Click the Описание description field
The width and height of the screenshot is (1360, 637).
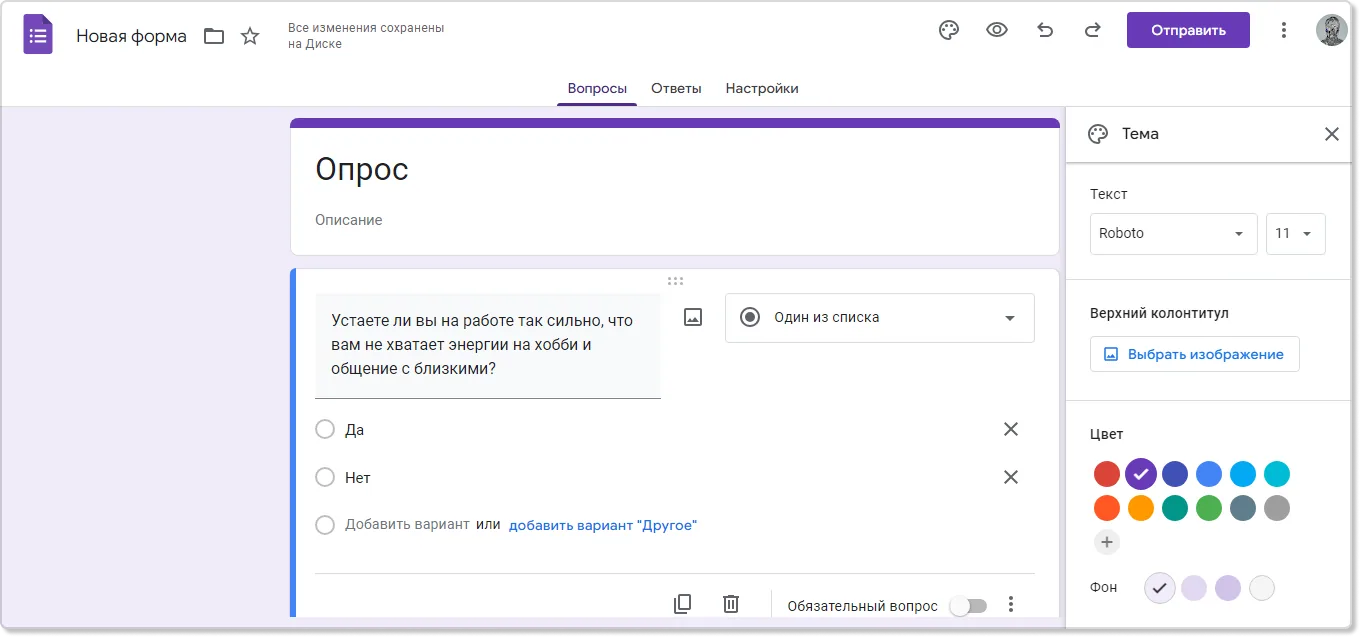pyautogui.click(x=349, y=220)
